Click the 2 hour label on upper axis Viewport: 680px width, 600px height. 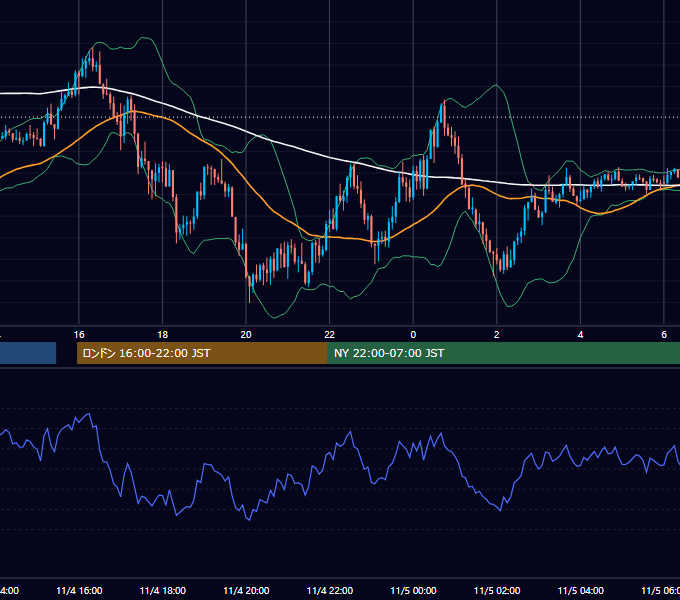tap(497, 335)
